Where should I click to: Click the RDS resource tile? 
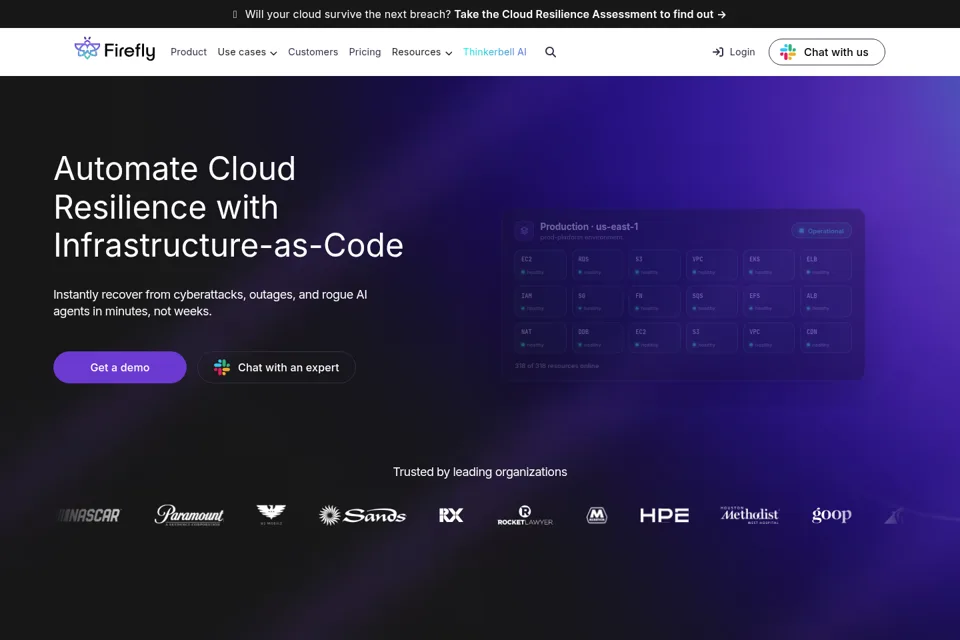[x=597, y=265]
